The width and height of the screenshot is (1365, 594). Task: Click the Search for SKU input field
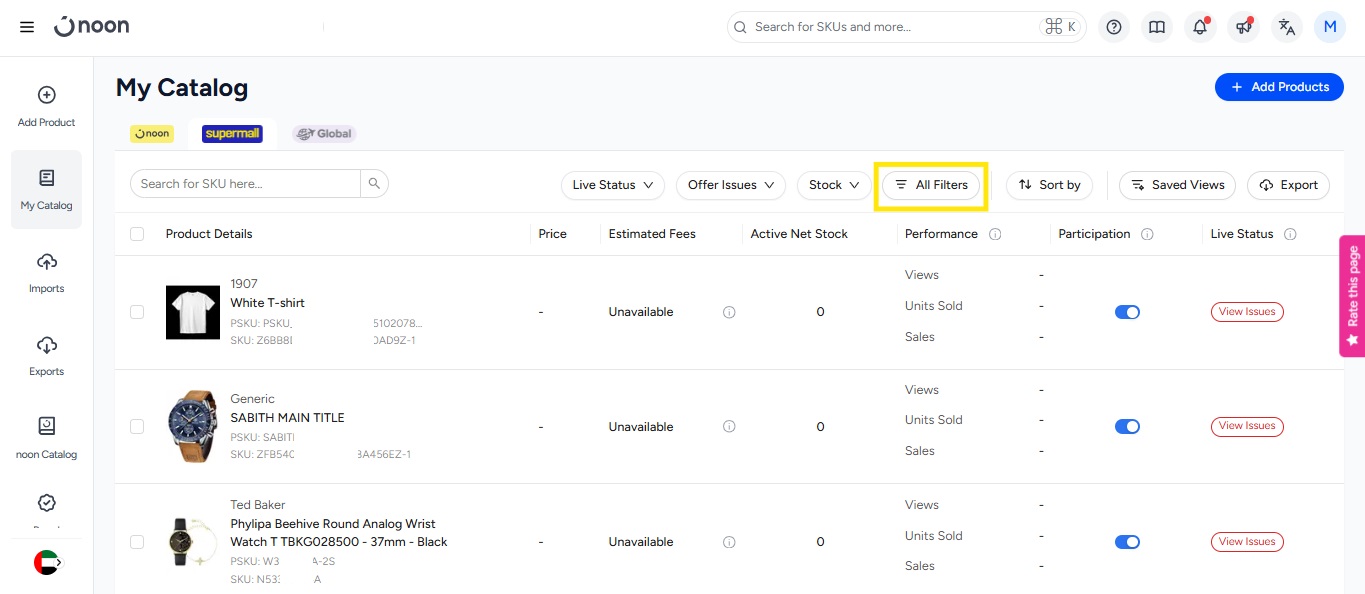click(245, 184)
